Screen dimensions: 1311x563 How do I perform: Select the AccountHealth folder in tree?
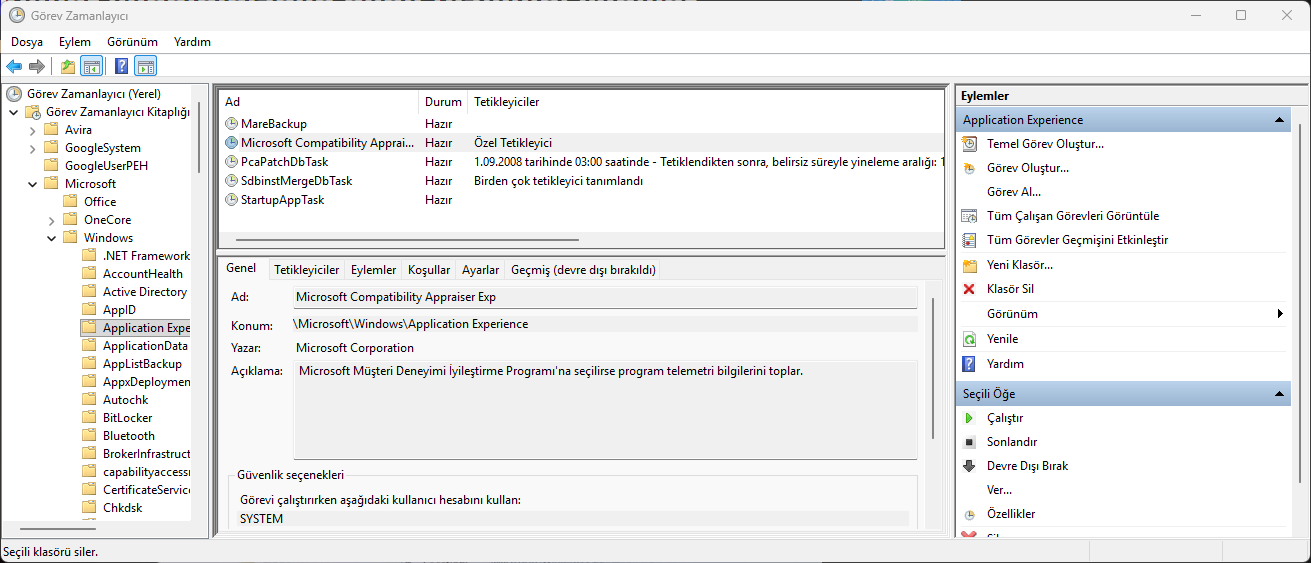point(143,274)
